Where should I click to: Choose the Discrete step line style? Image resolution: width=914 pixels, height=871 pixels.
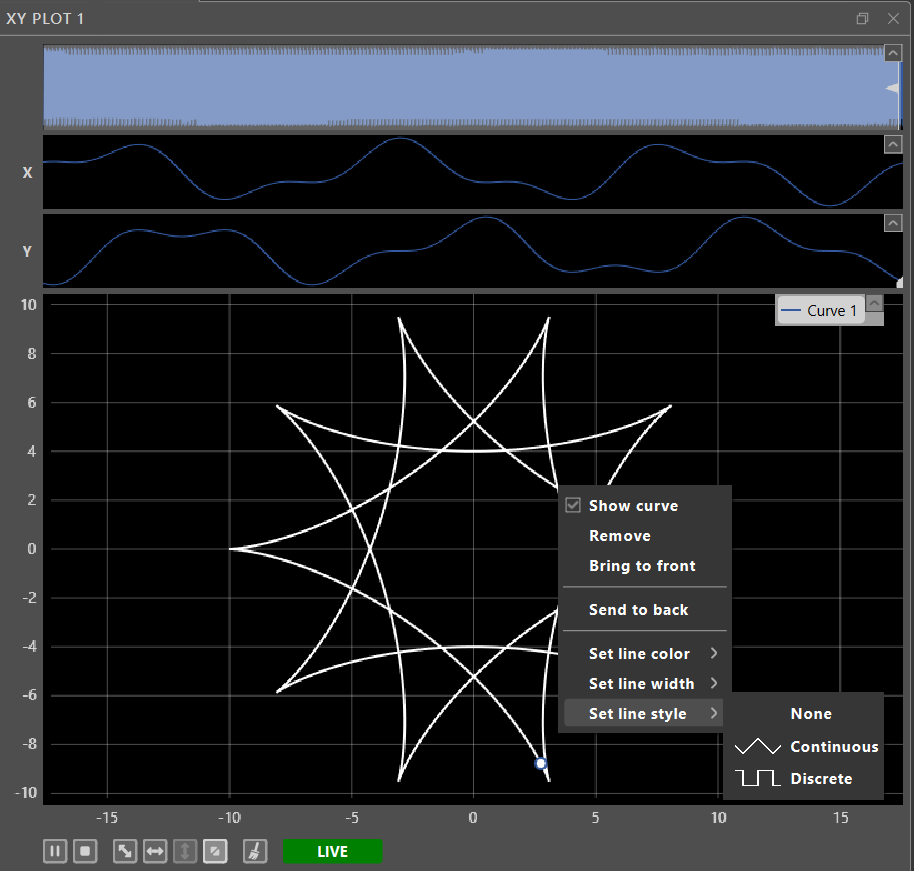pyautogui.click(x=806, y=778)
